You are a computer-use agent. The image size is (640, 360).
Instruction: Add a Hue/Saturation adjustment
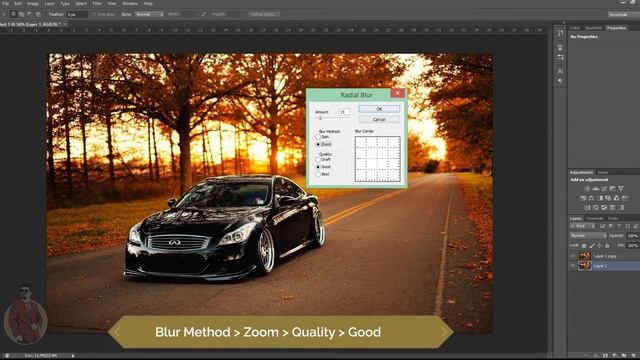(583, 198)
